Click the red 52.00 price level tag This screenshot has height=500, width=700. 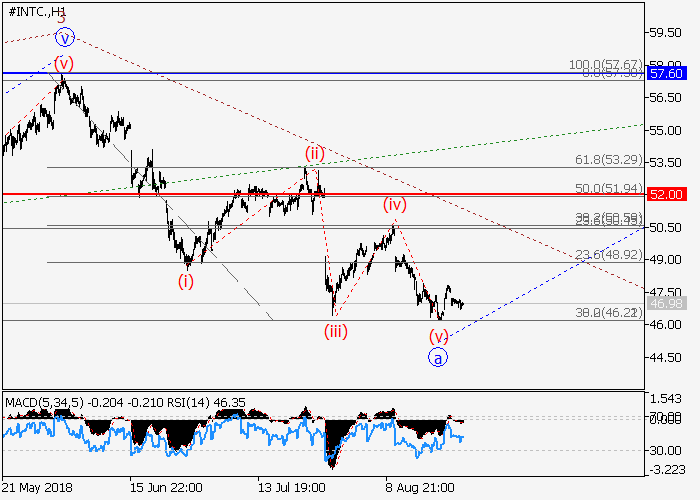pos(665,194)
